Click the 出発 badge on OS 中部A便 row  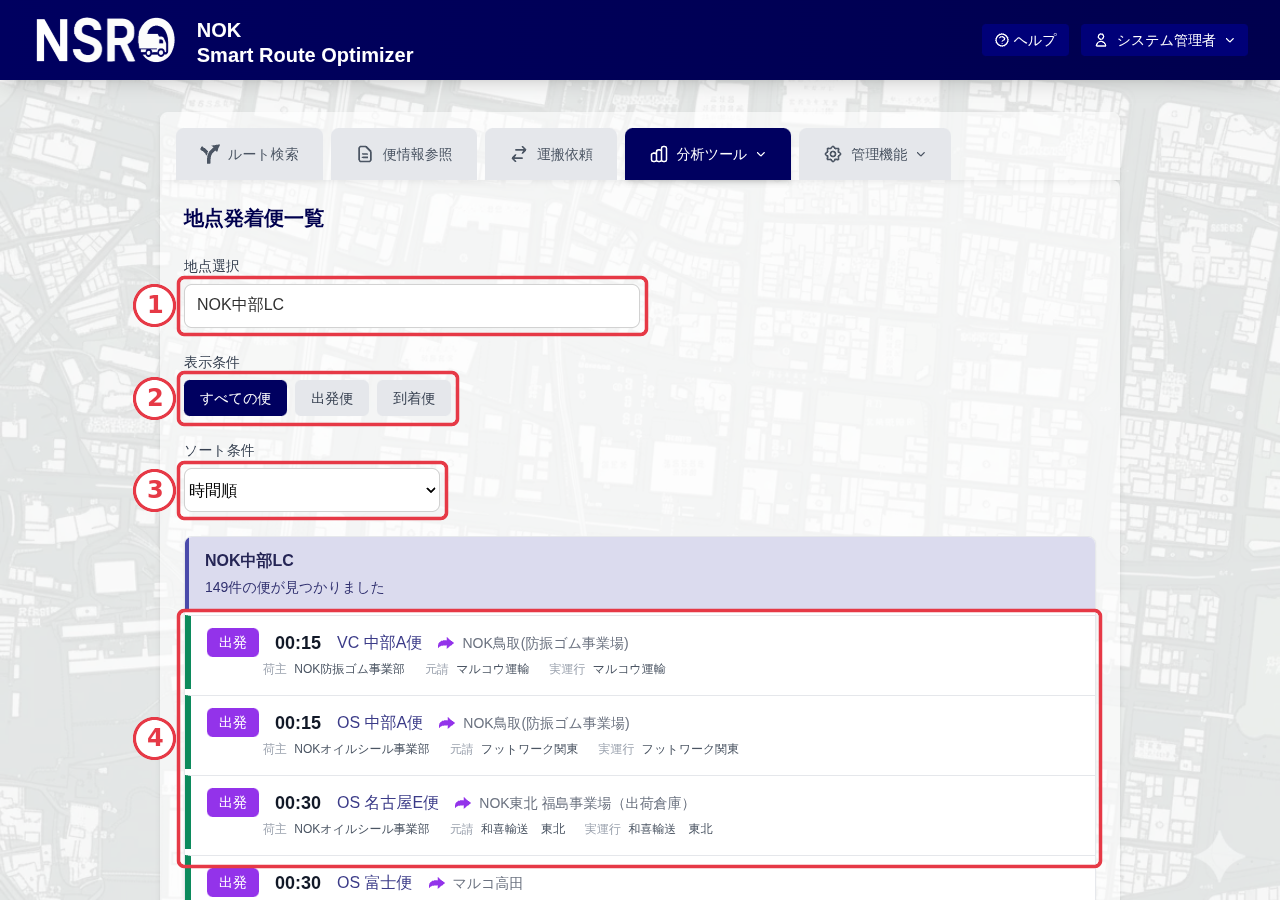tap(233, 722)
